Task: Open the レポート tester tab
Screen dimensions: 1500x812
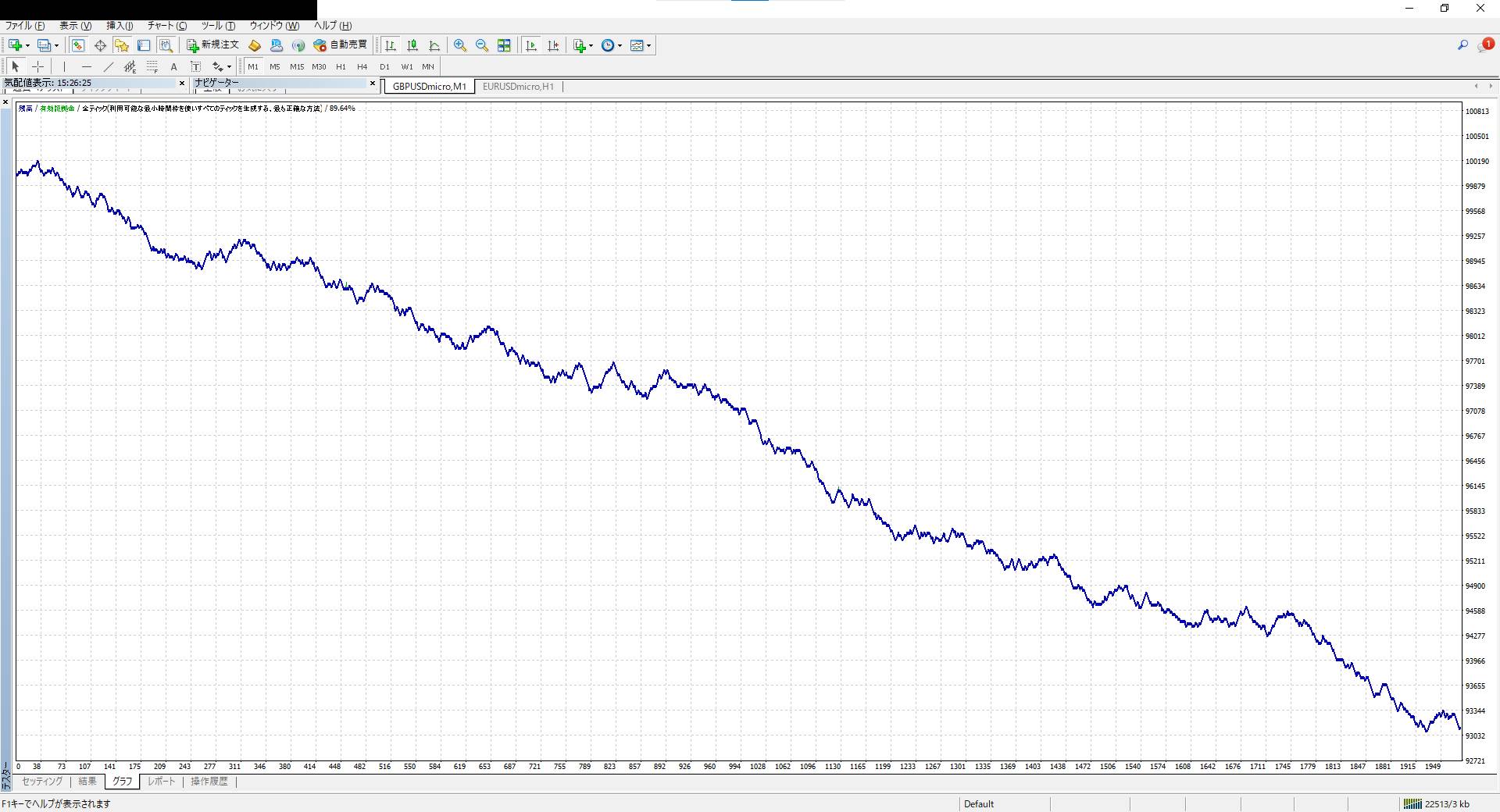Action: [x=162, y=782]
